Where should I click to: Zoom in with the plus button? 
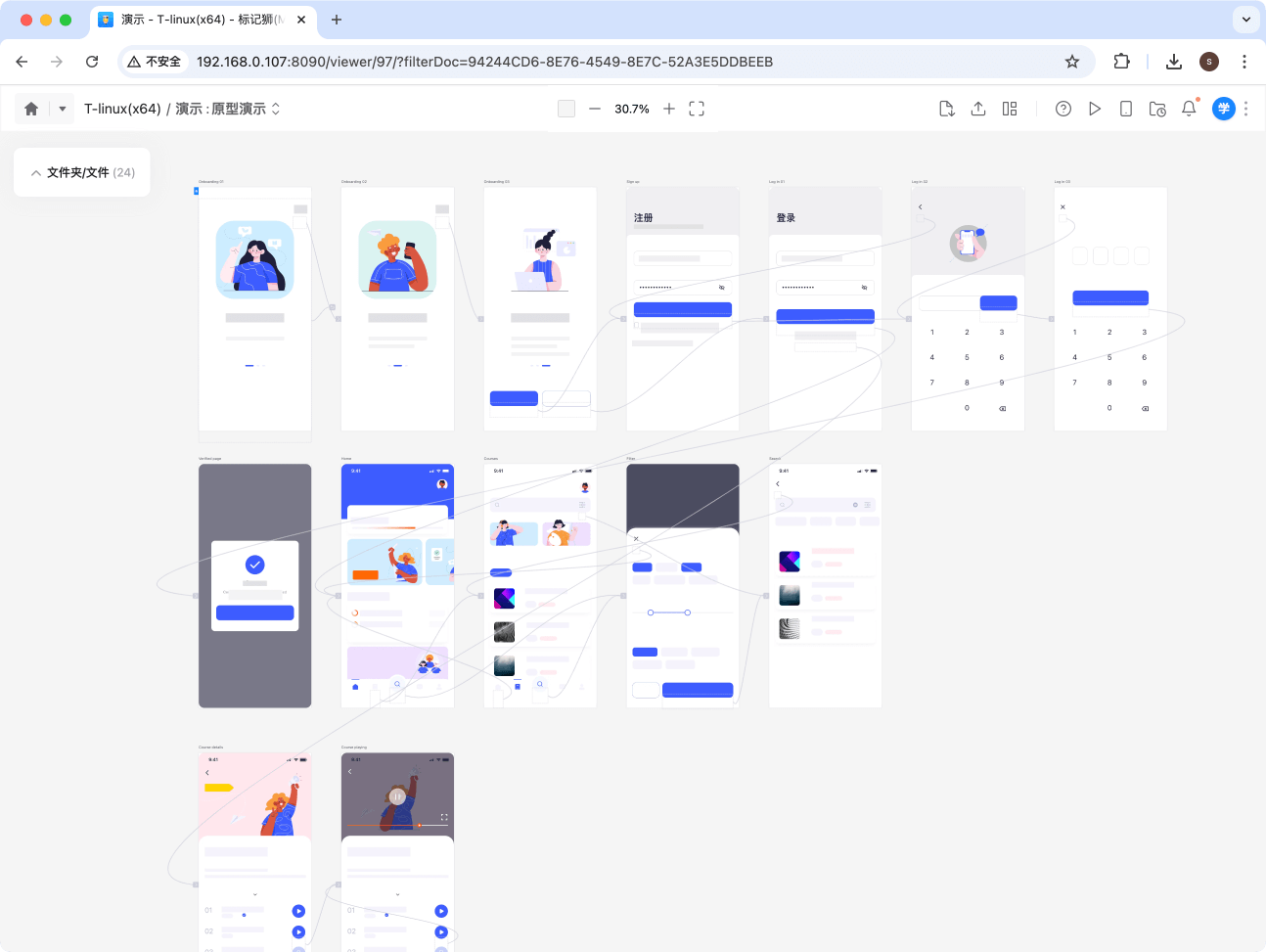(669, 109)
